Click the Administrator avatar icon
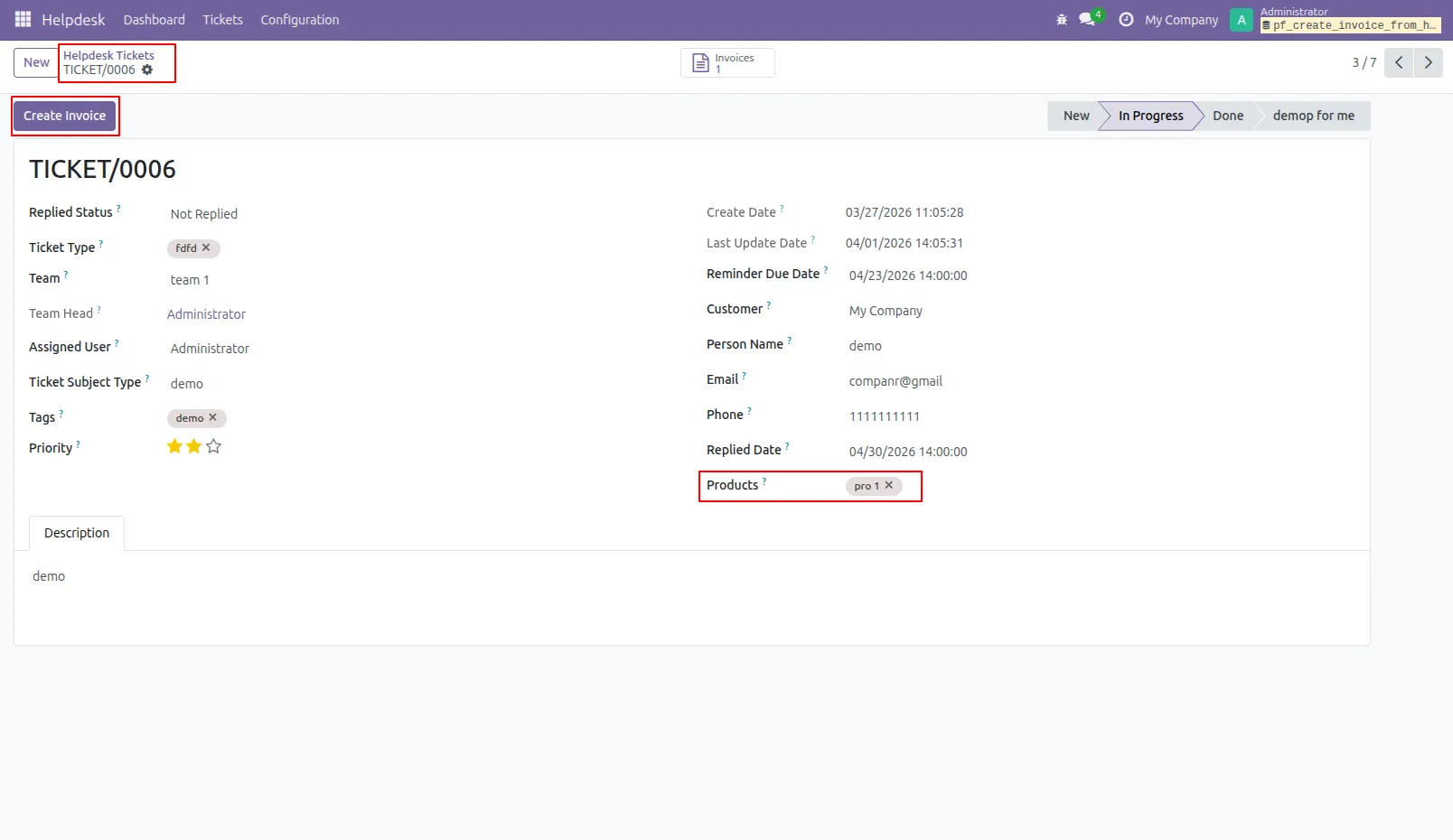 click(x=1242, y=20)
